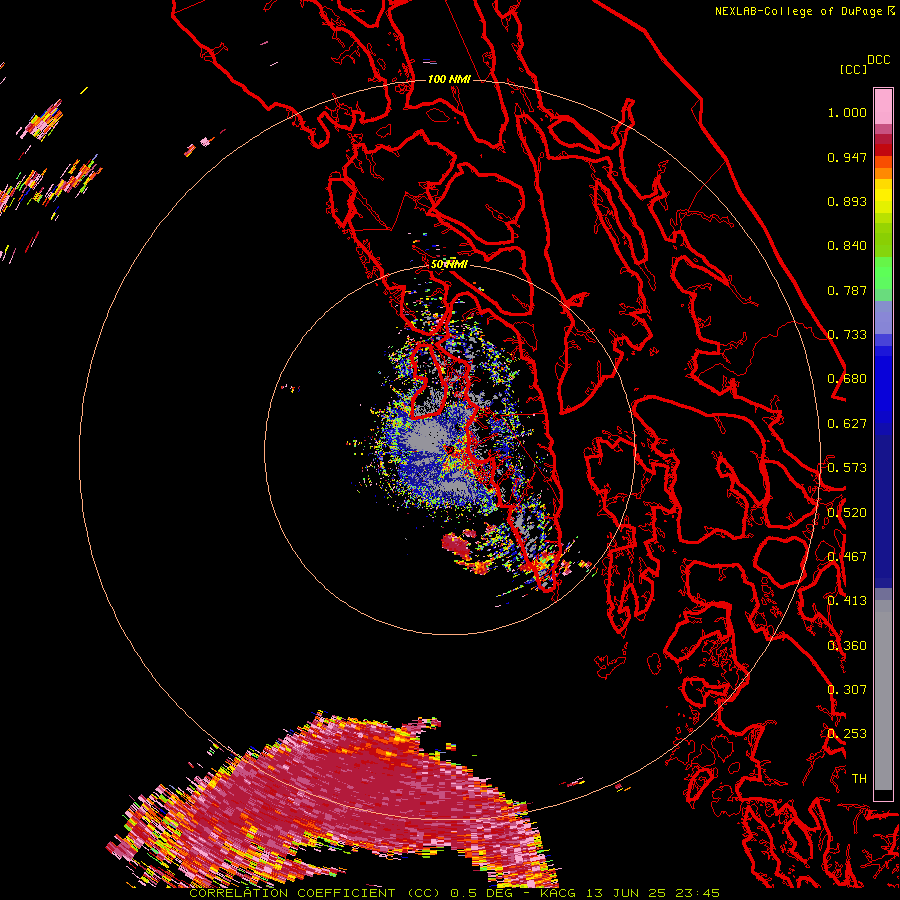This screenshot has width=900, height=900.
Task: Click the 0.520 scale label
Action: click(x=847, y=513)
